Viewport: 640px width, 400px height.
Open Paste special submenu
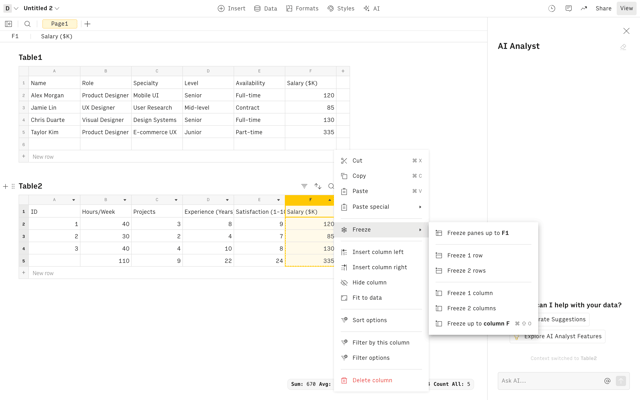(381, 207)
